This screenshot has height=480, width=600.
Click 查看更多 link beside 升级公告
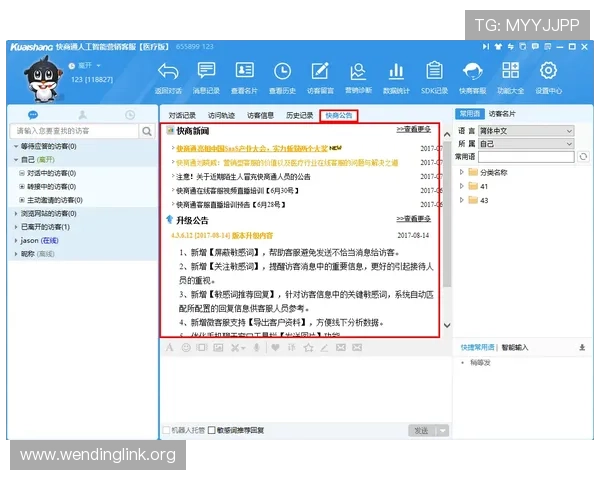tap(413, 219)
